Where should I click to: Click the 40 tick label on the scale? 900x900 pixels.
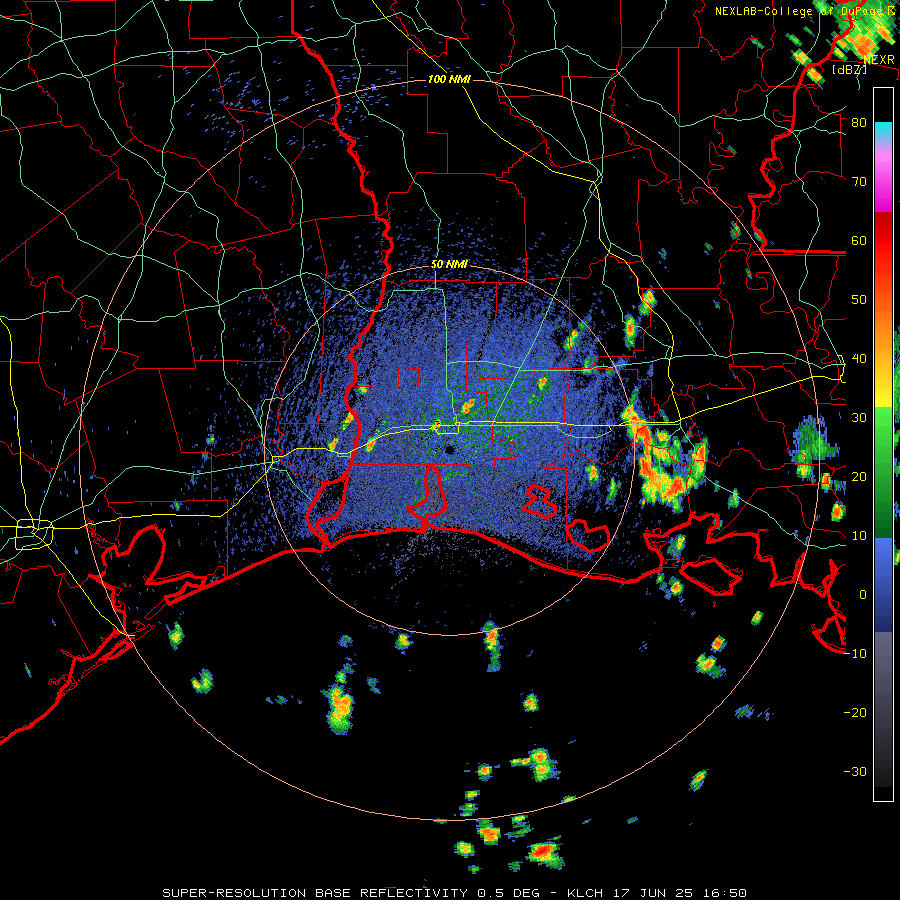click(x=859, y=359)
